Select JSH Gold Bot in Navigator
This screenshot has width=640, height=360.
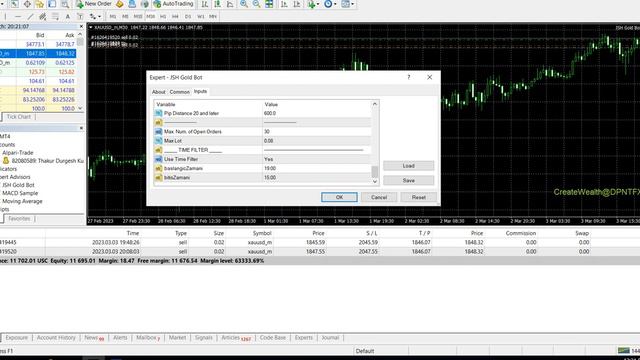pos(18,185)
